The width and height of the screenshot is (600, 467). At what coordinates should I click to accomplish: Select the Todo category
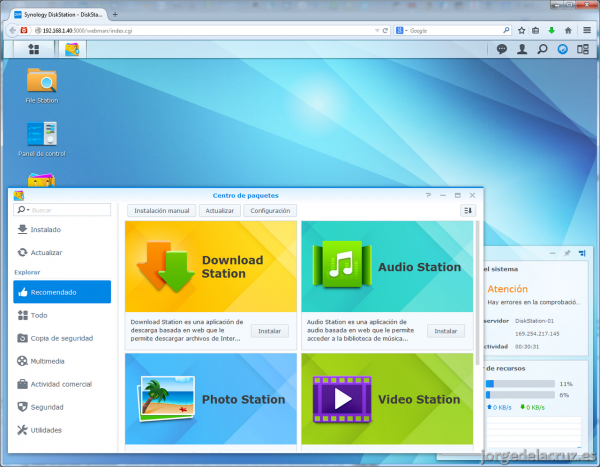tap(62, 315)
